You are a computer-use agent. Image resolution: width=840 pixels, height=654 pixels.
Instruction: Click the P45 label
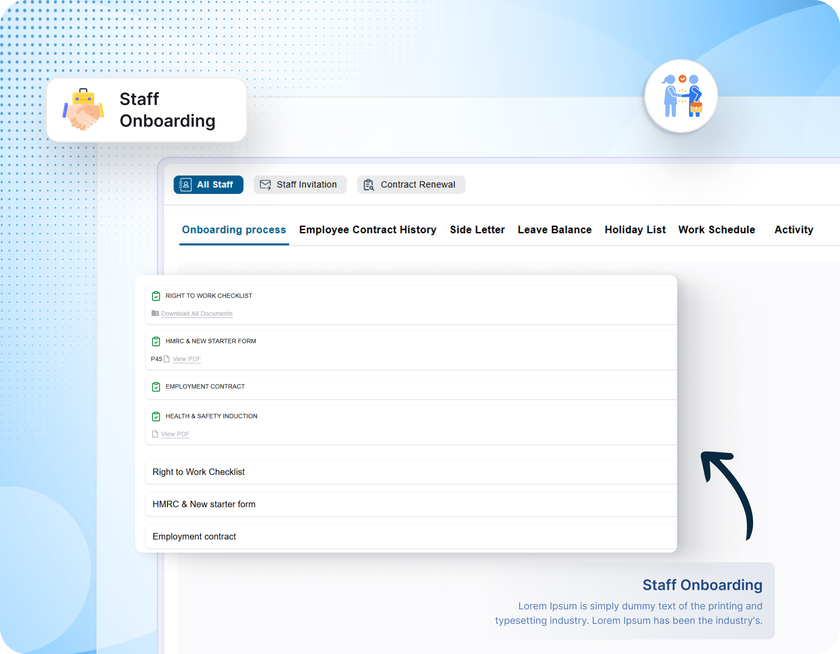click(x=156, y=359)
